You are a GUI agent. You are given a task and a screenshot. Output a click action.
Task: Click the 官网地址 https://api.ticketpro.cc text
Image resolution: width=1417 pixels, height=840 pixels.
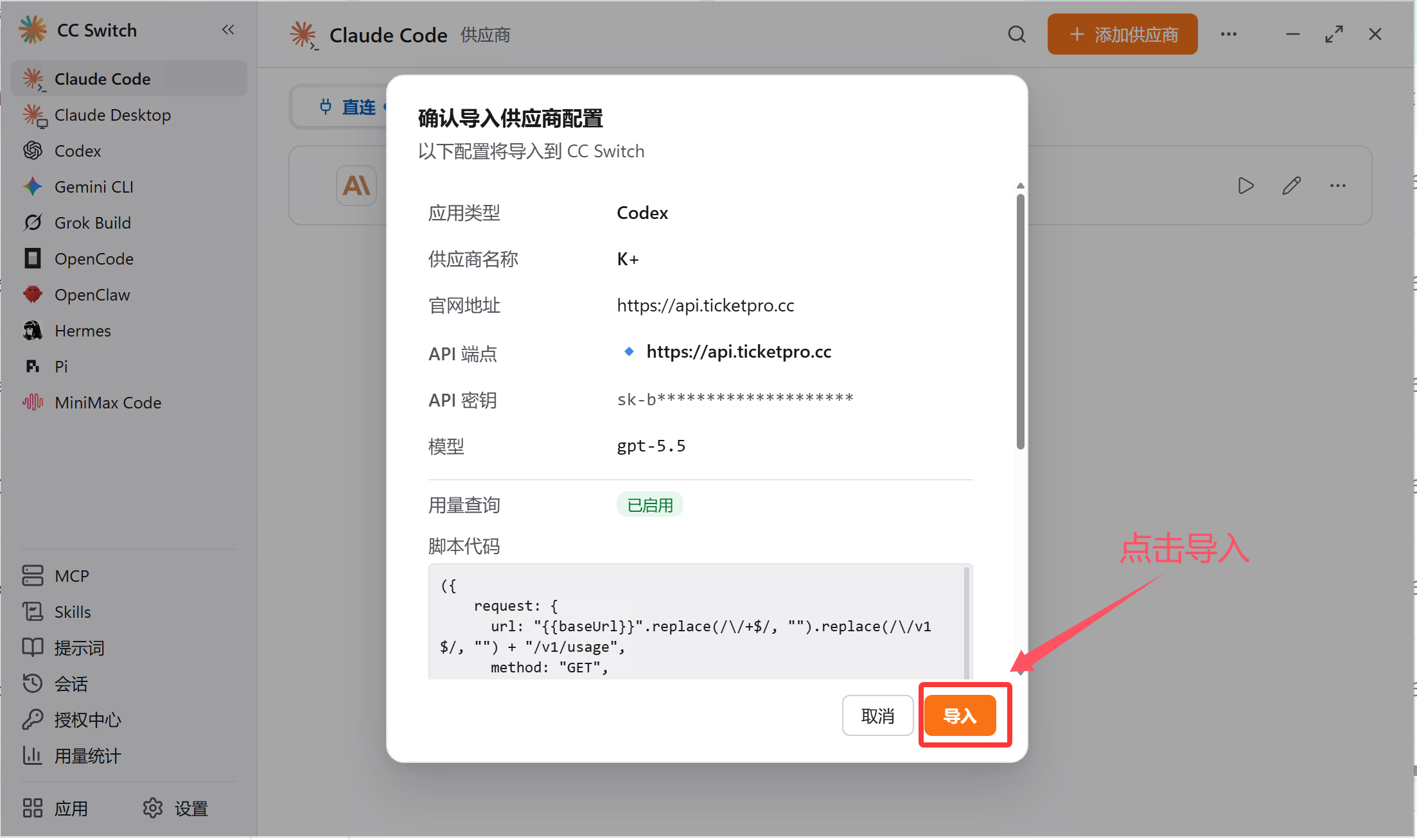[705, 306]
